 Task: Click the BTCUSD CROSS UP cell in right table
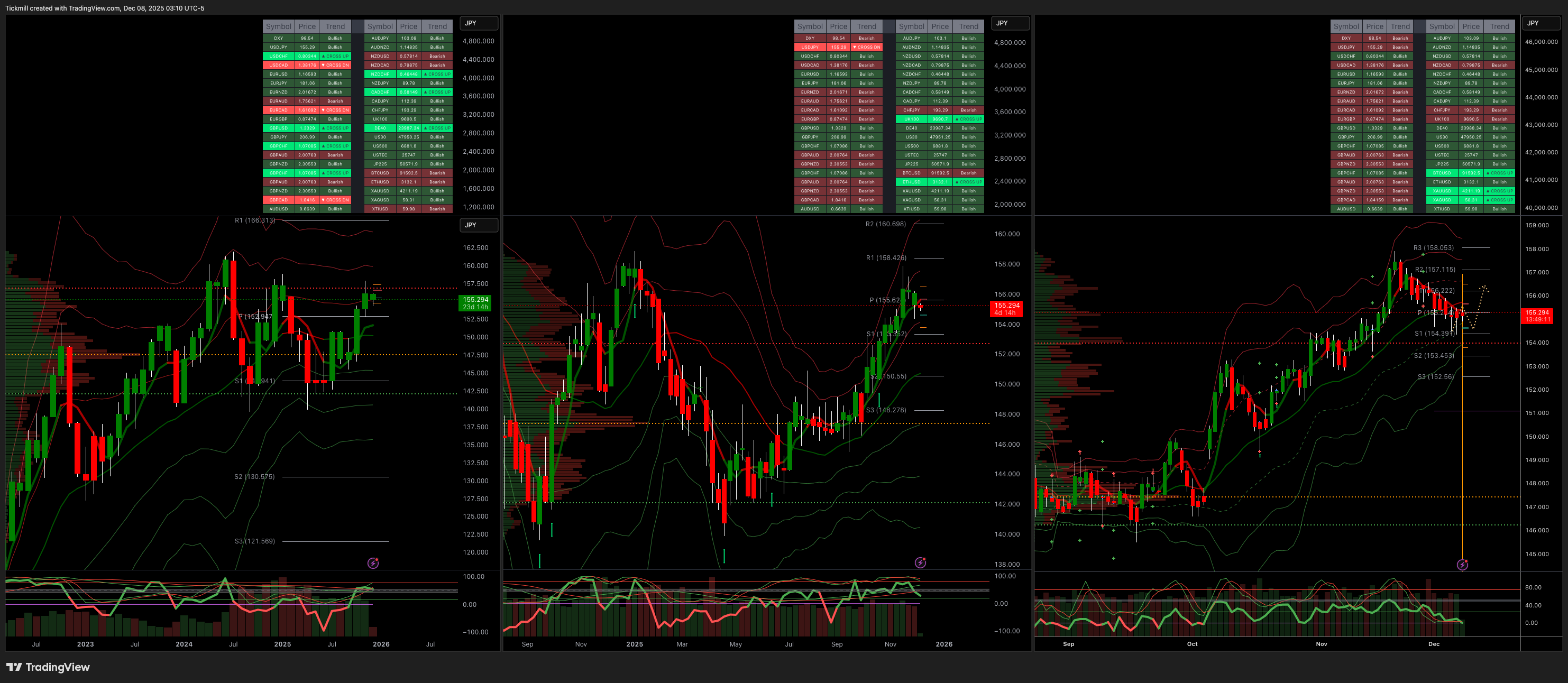pyautogui.click(x=1499, y=173)
